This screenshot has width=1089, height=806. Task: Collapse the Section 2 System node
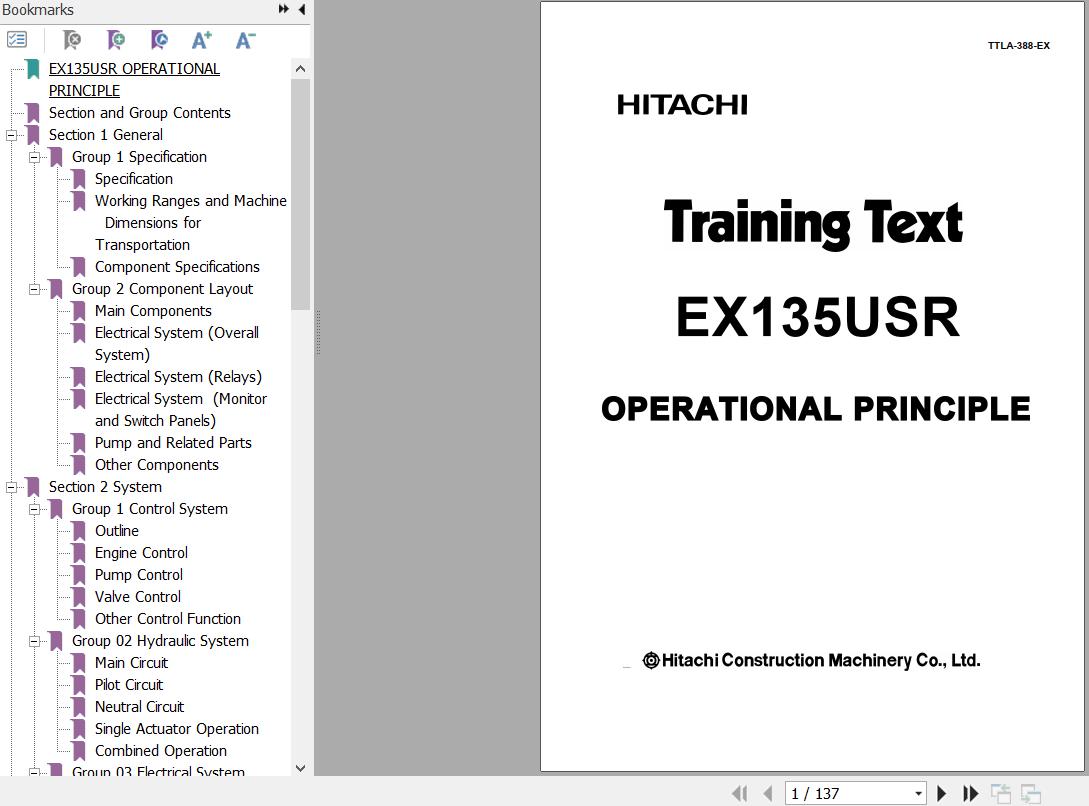click(x=11, y=487)
